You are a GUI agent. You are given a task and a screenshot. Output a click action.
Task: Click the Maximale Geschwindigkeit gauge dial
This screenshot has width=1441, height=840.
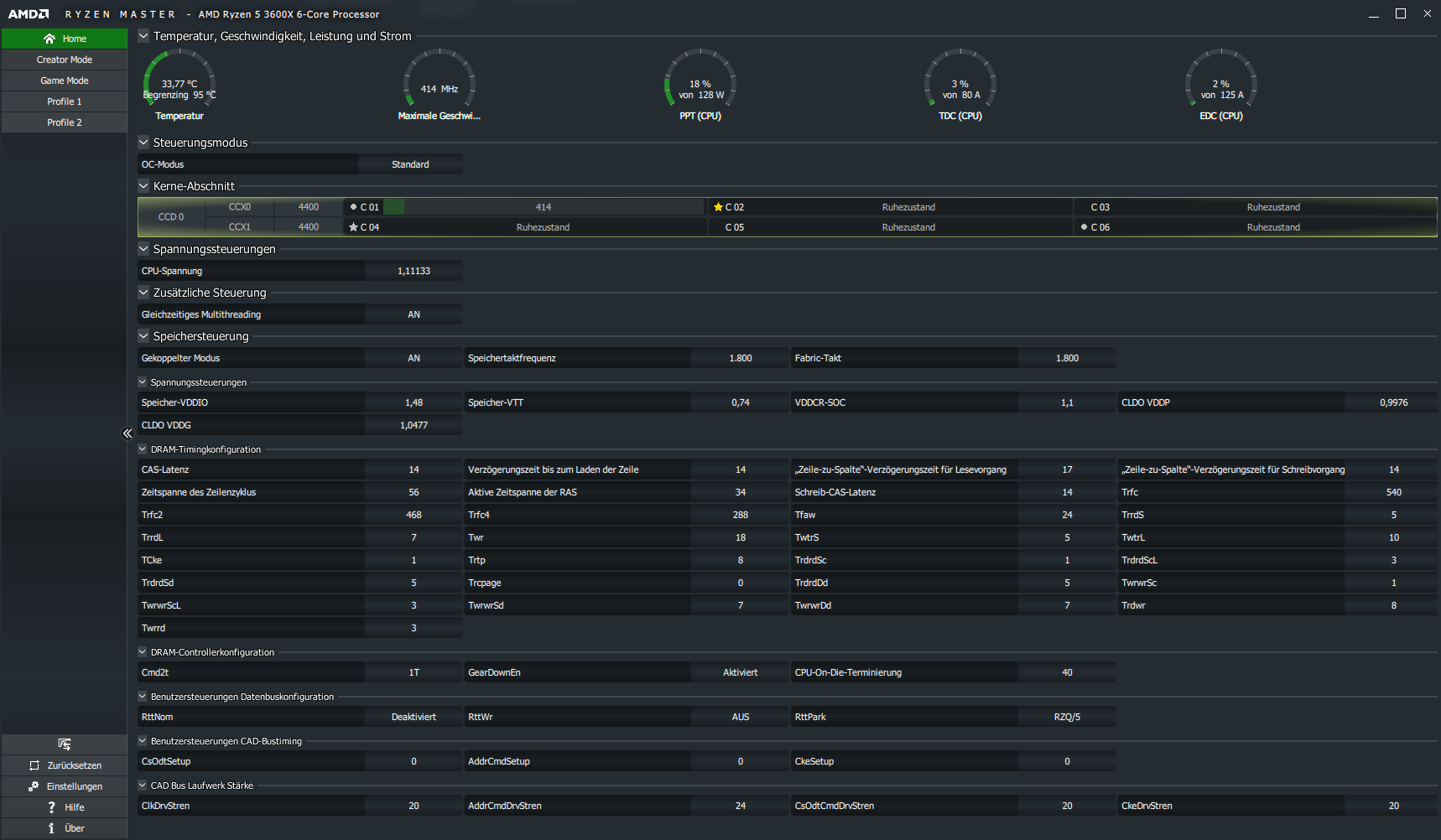(440, 78)
